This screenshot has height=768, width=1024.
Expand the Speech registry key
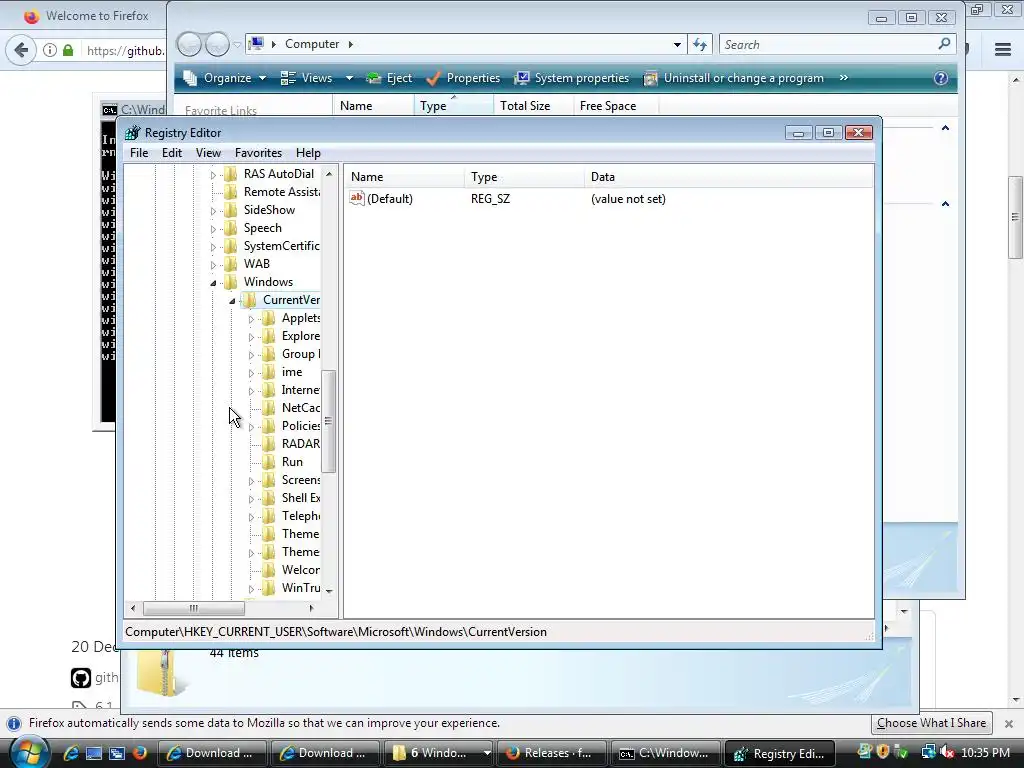(213, 229)
